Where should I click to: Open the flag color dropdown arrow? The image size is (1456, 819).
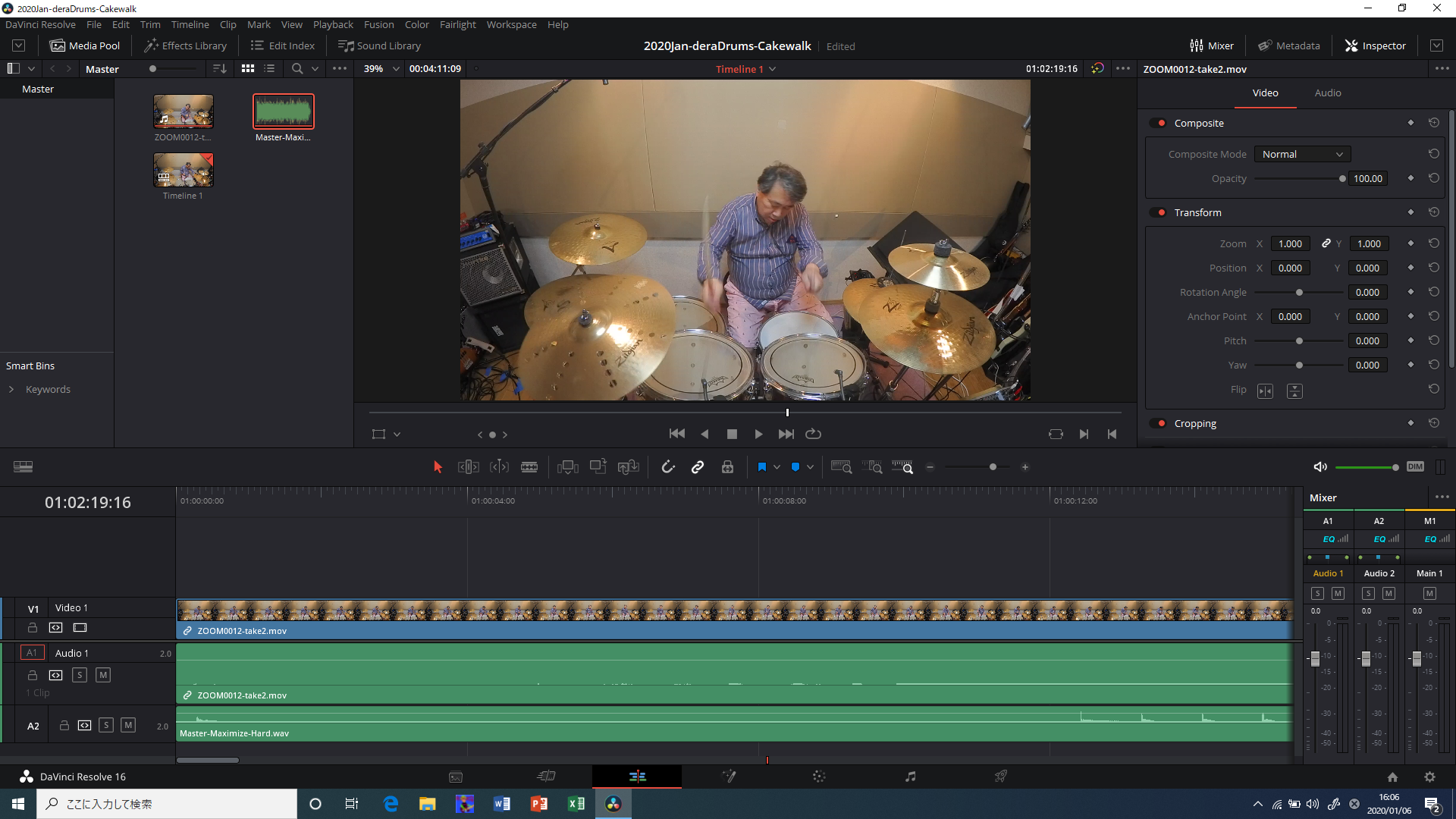tap(777, 467)
